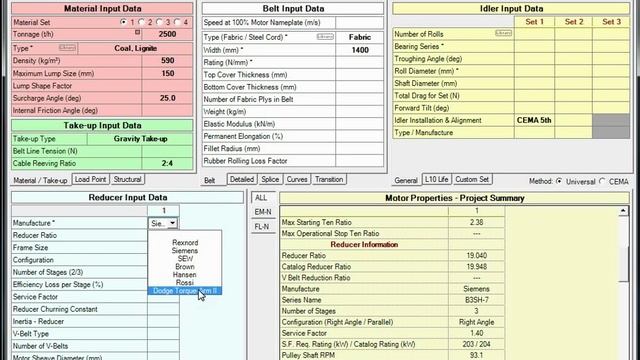Click the belt Rating (N/mm) field
Viewport: 640px width, 360px height.
click(360, 62)
